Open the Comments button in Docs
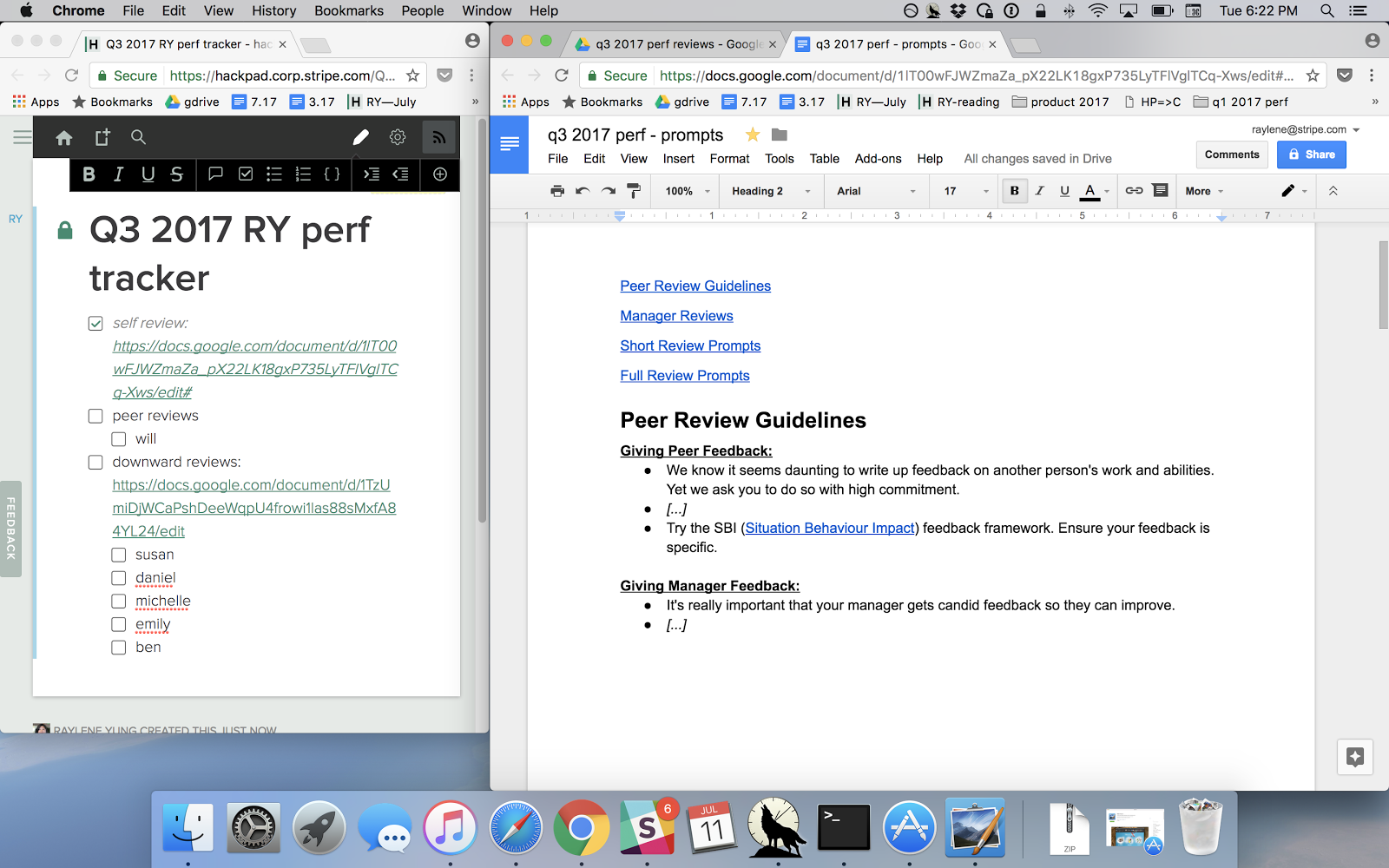1389x868 pixels. click(x=1232, y=155)
